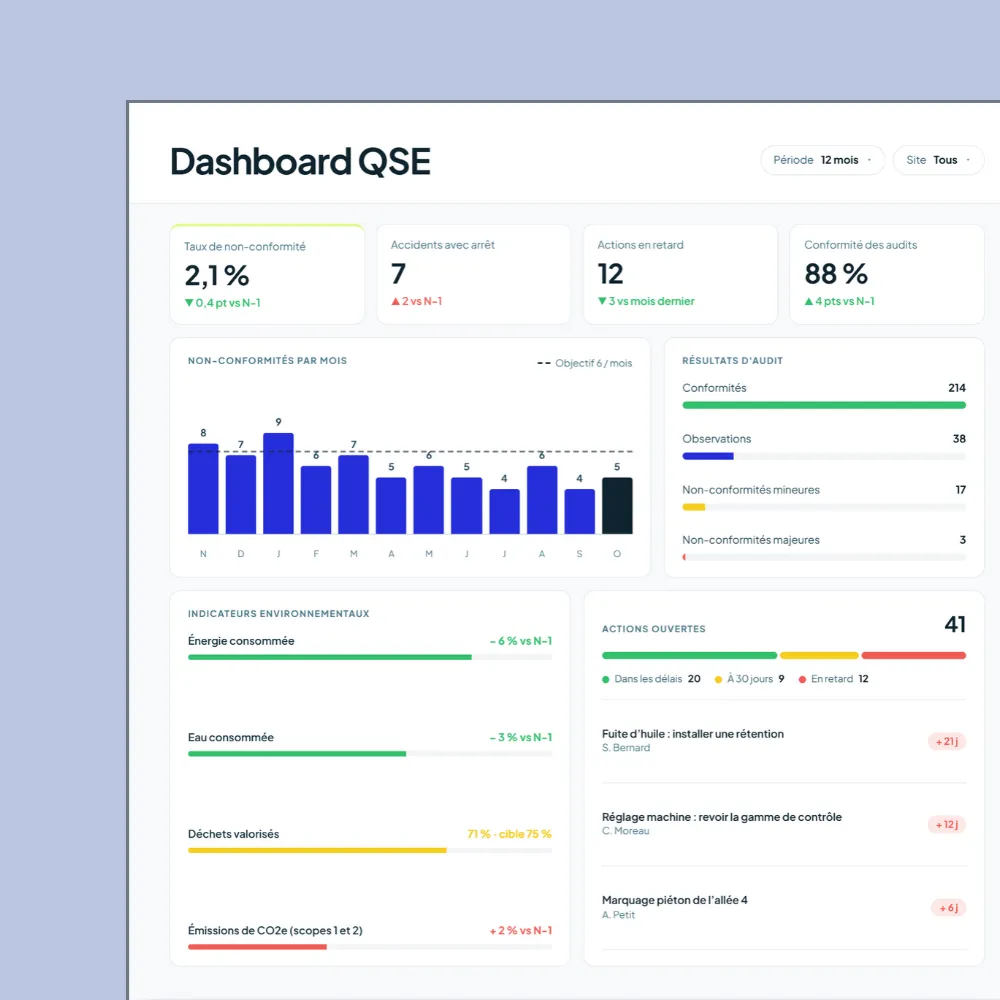Image resolution: width=1000 pixels, height=1000 pixels.
Task: Click the "71 % · cible 75 %" value
Action: coord(510,834)
